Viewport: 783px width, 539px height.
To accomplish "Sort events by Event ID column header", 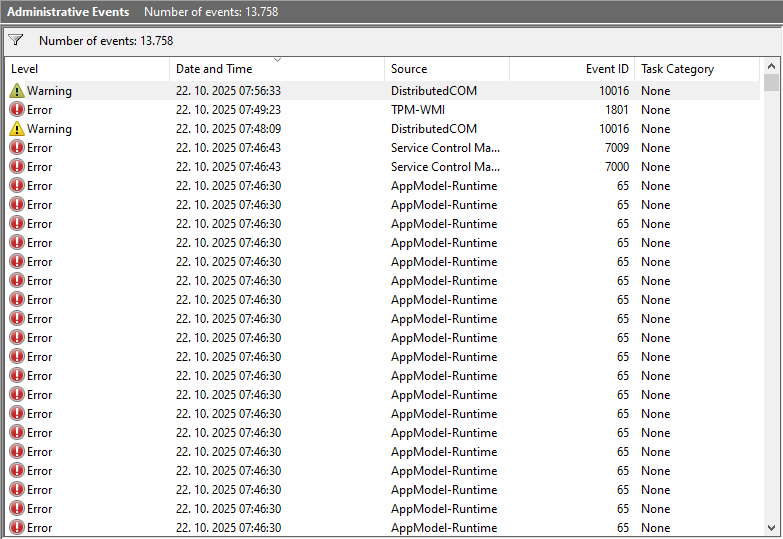I will [x=572, y=69].
